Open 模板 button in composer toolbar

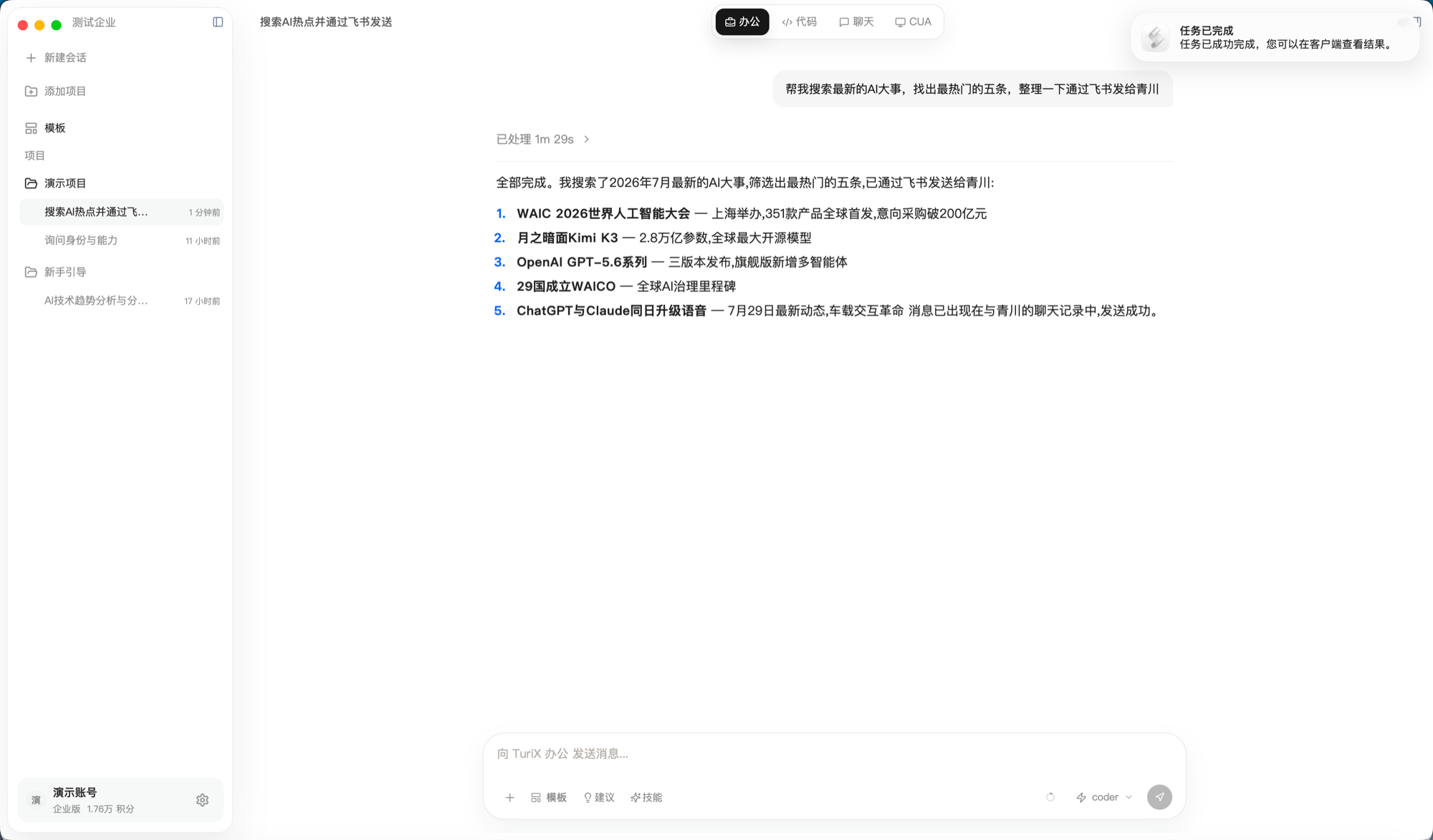[549, 797]
